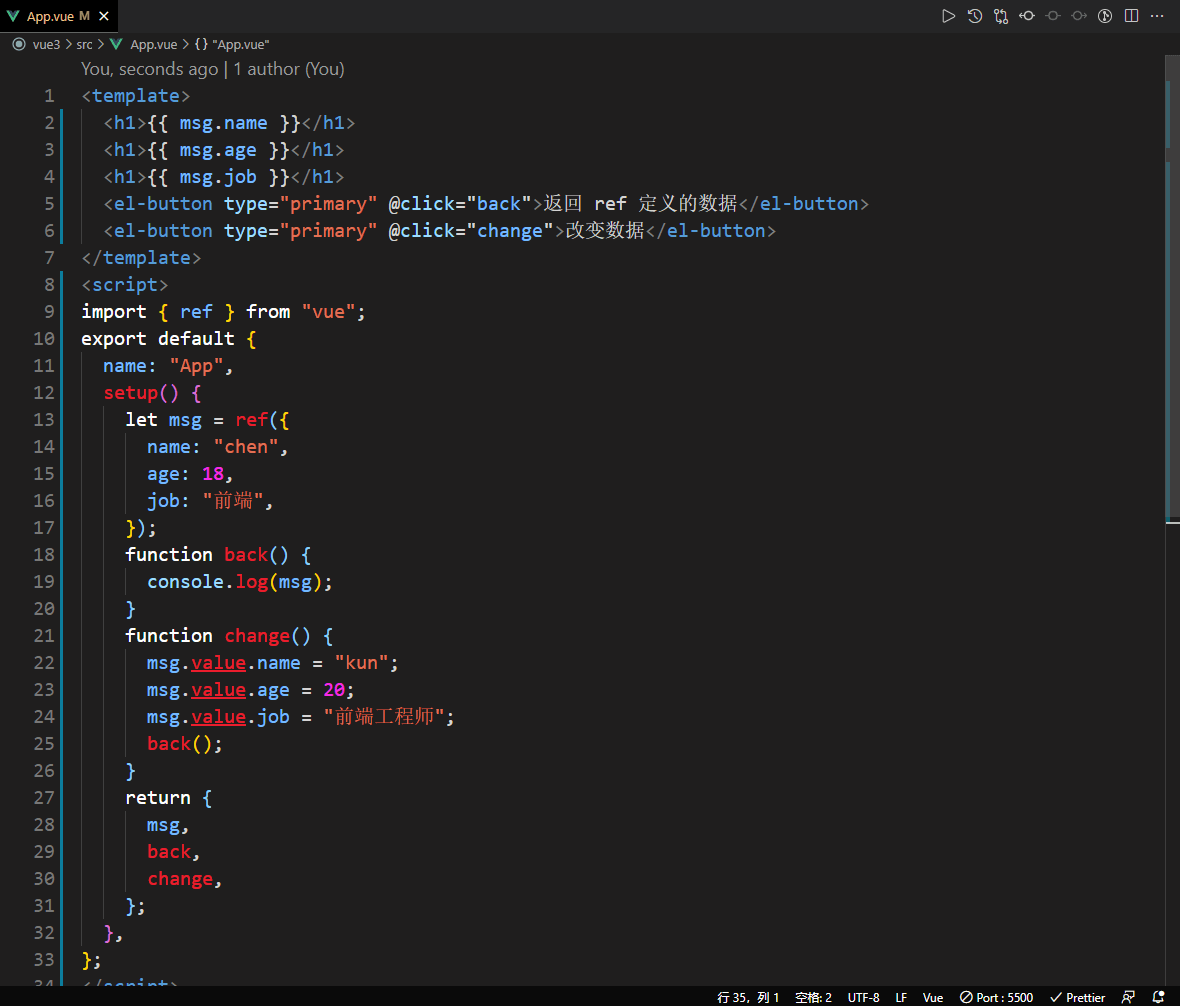Go to line via 行 35, 列 1
The image size is (1180, 1006).
click(748, 997)
